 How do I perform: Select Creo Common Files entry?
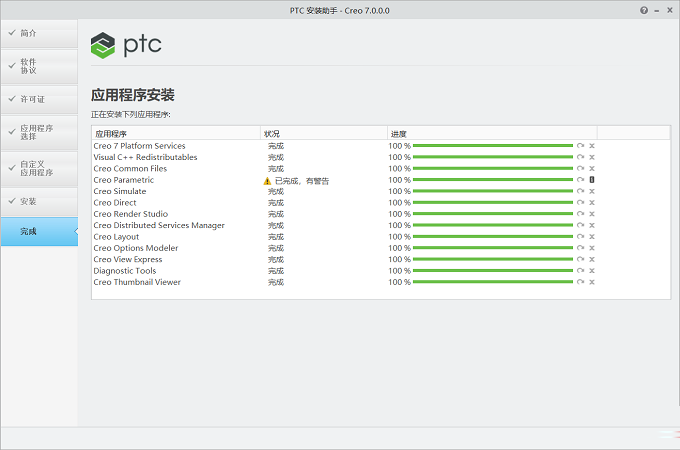click(x=130, y=168)
